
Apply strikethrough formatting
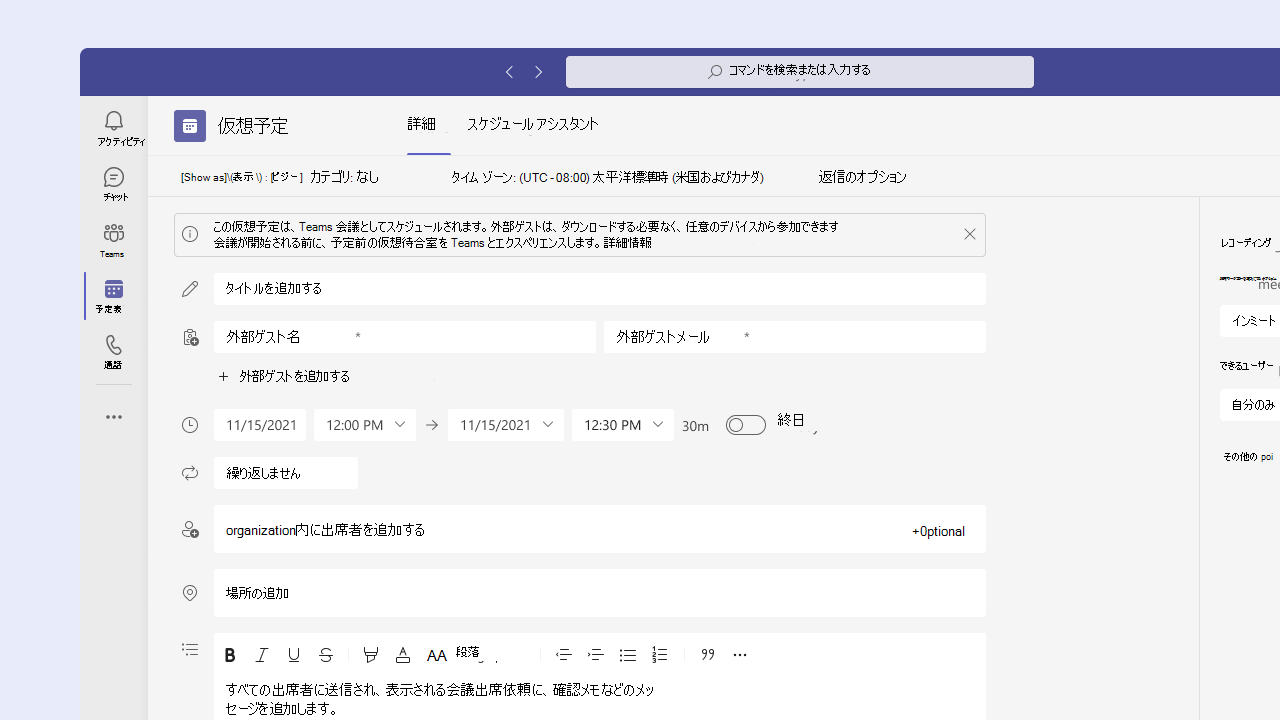click(x=326, y=655)
